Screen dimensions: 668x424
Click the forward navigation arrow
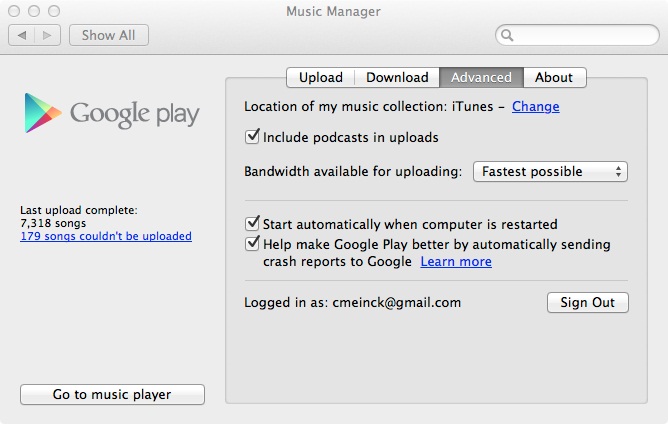47,35
